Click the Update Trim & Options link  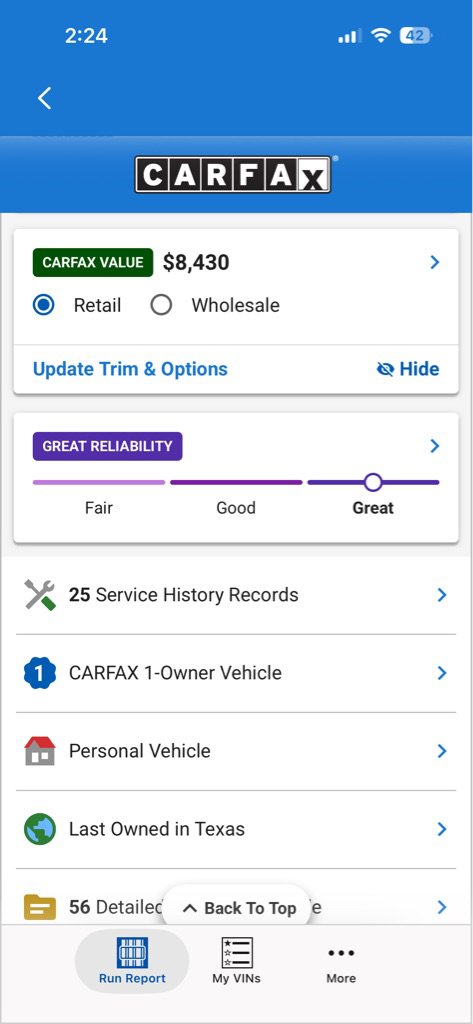pyautogui.click(x=131, y=369)
